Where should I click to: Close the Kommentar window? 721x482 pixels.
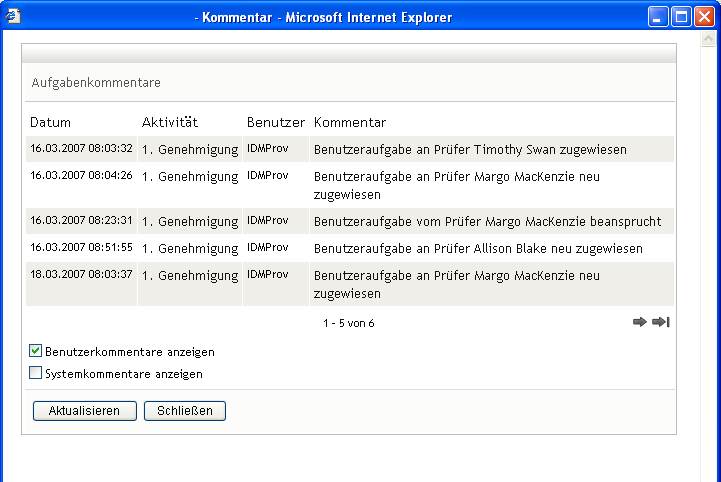[704, 17]
